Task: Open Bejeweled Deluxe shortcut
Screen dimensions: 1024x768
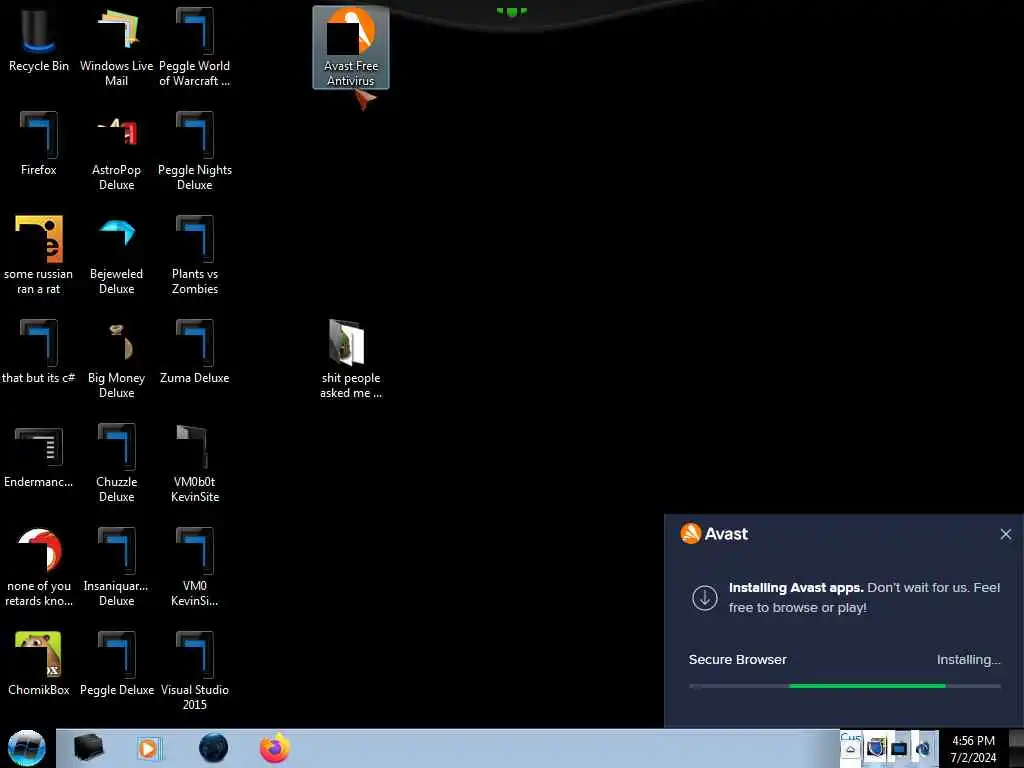Action: tap(116, 255)
